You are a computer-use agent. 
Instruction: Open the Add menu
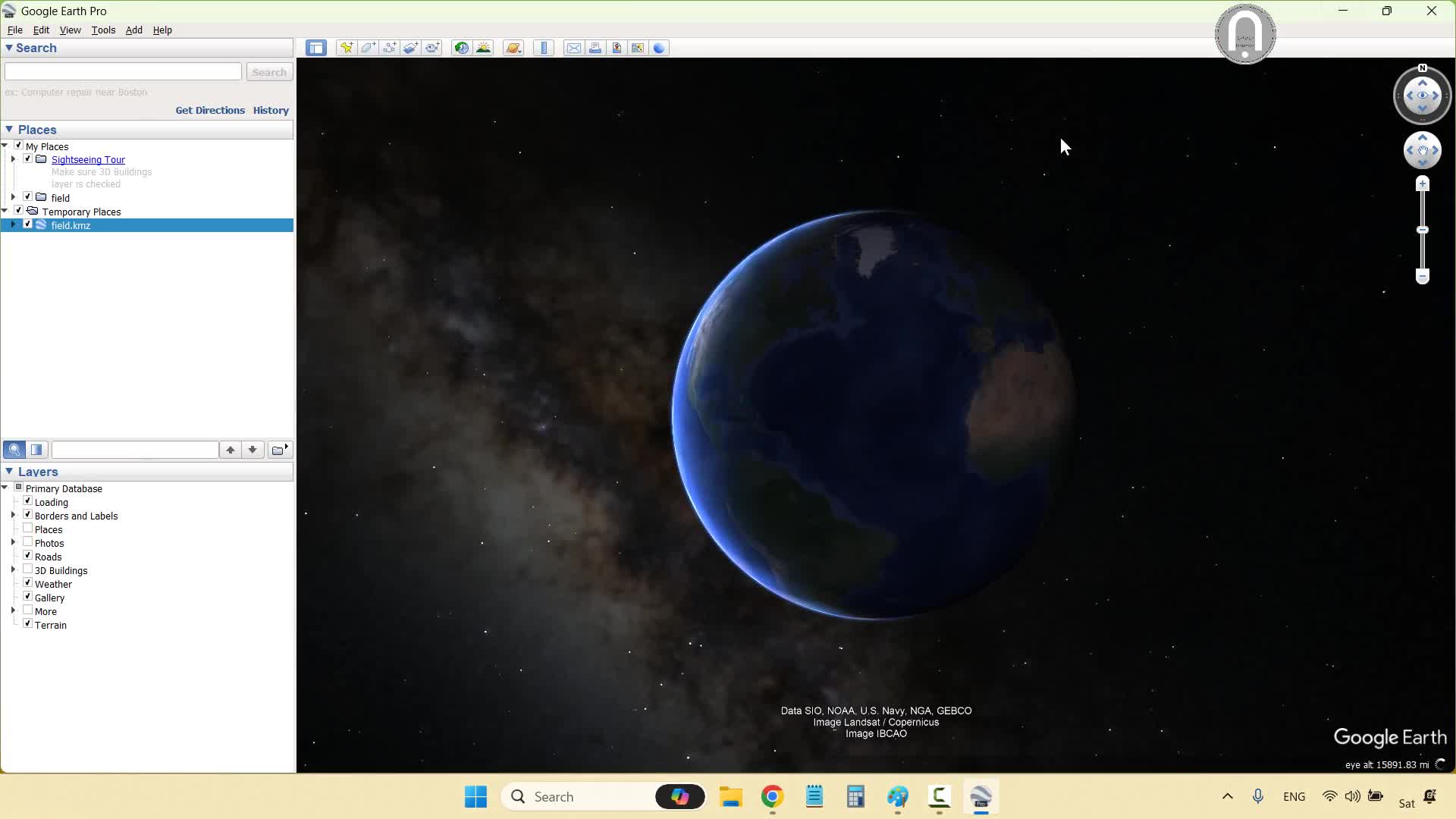133,30
